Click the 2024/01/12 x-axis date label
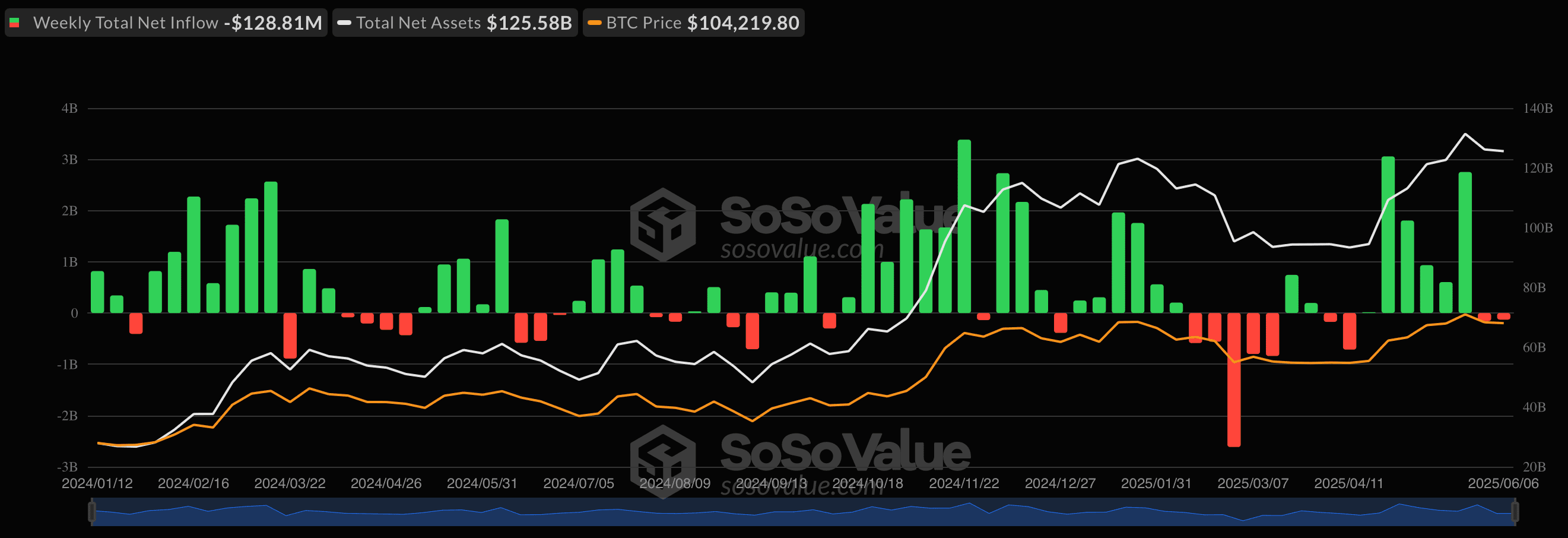The height and width of the screenshot is (538, 1568). point(97,484)
